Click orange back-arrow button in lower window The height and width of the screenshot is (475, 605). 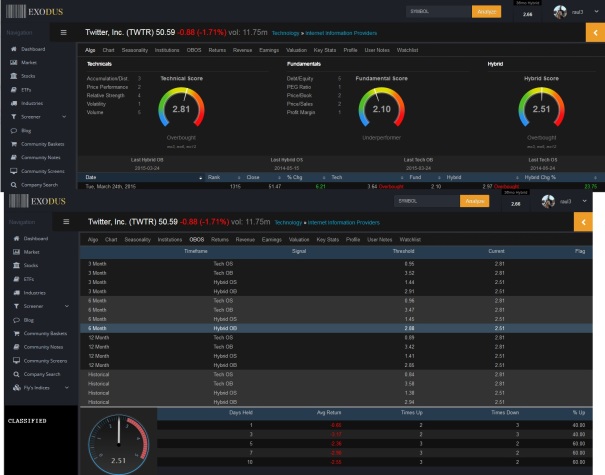(x=583, y=222)
